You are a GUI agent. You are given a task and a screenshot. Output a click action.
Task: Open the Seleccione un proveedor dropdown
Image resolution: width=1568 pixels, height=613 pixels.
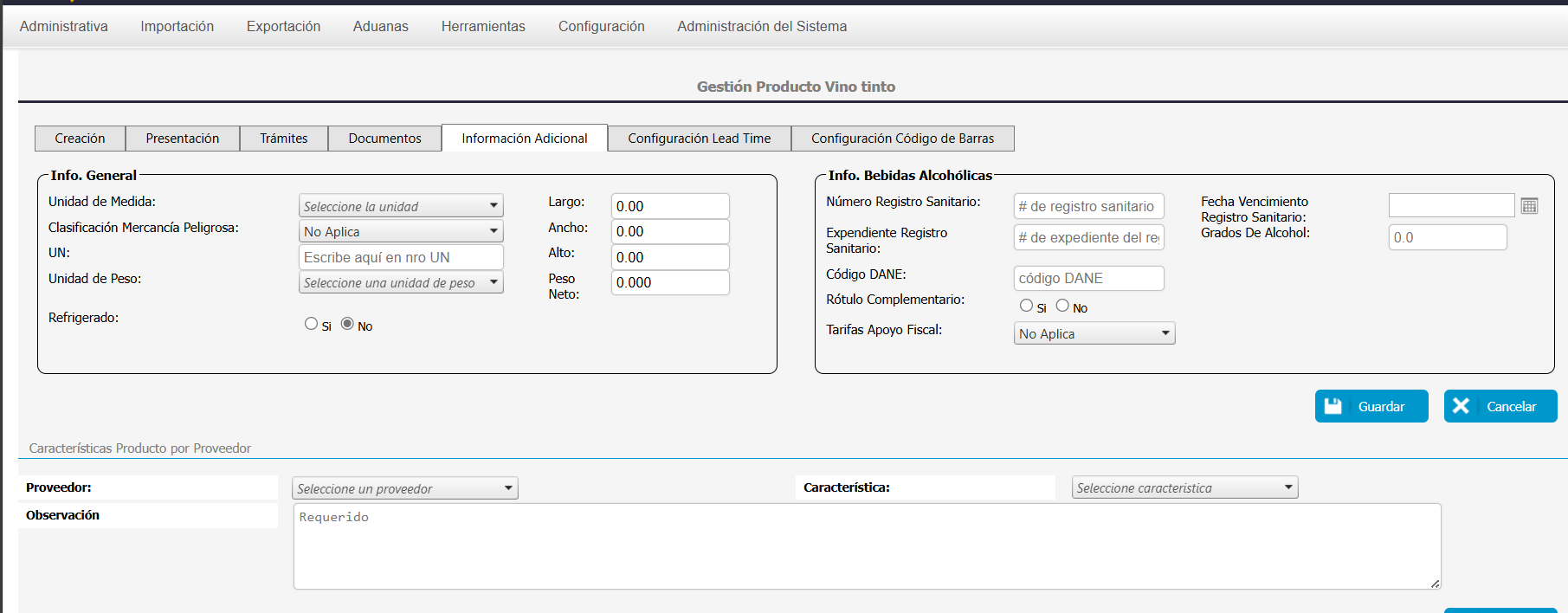coord(404,488)
